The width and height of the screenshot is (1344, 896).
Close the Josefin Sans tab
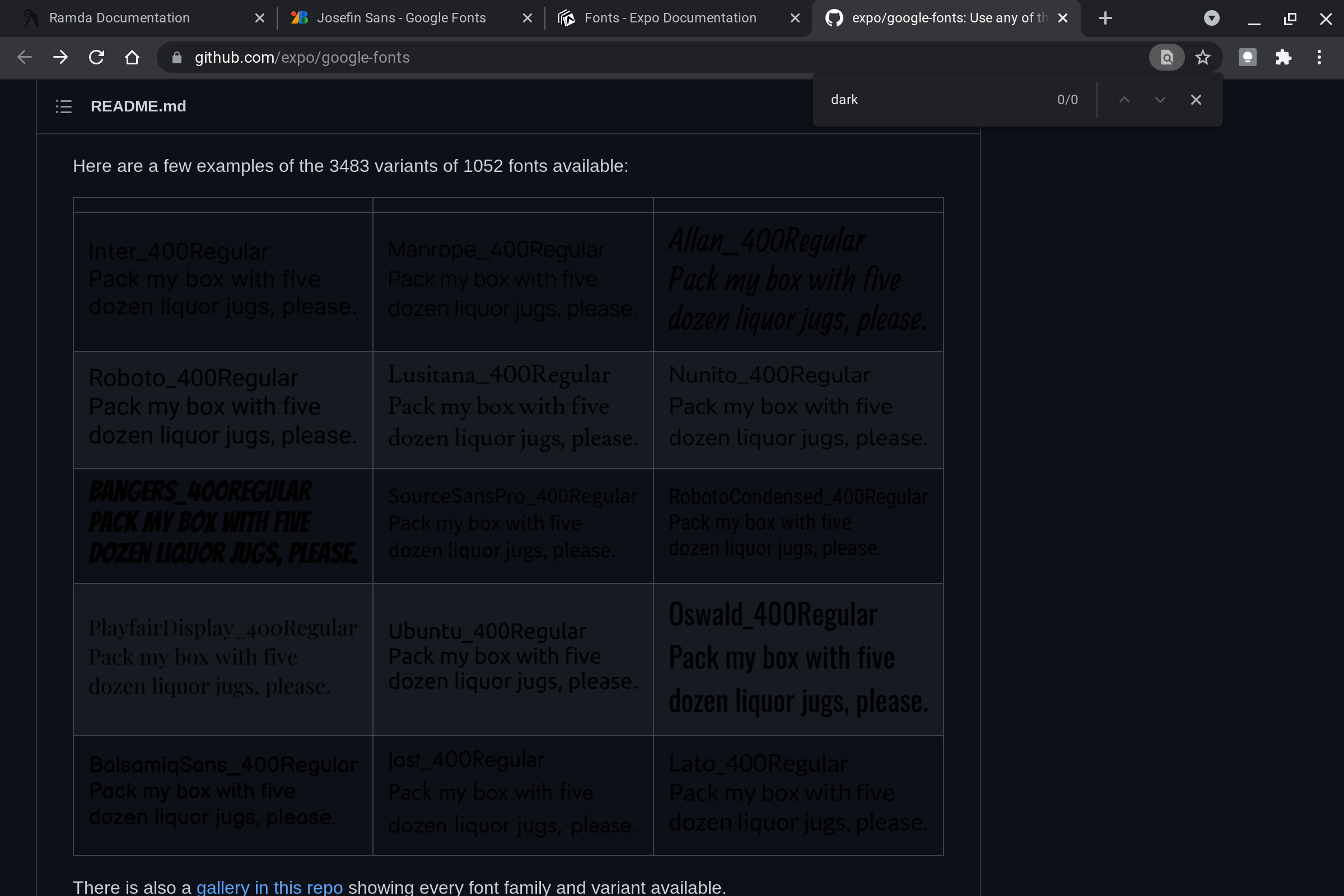(528, 18)
